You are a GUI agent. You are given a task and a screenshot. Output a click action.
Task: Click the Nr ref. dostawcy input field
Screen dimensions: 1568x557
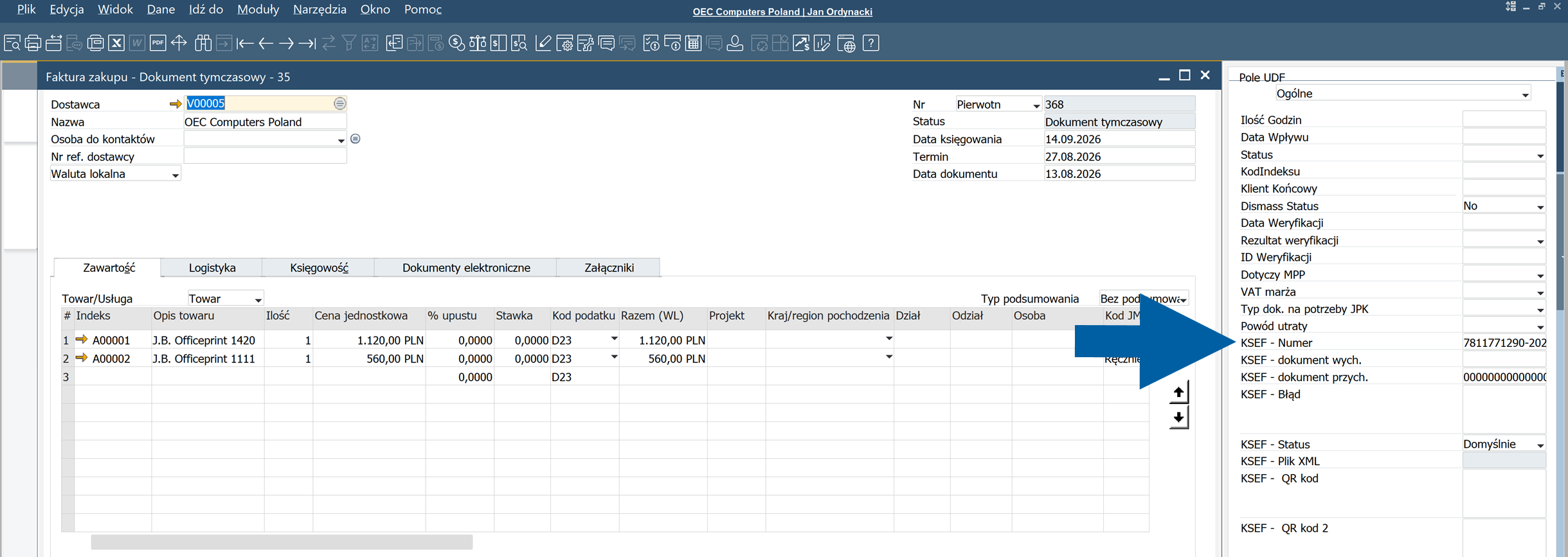point(265,156)
